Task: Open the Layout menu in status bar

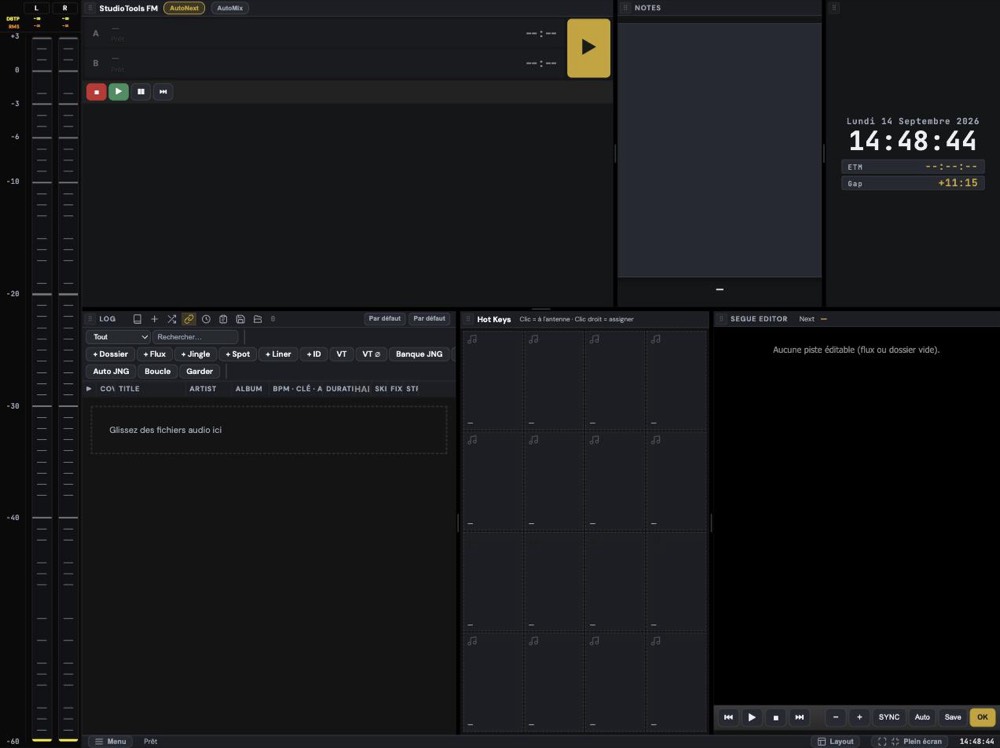Action: coord(835,742)
